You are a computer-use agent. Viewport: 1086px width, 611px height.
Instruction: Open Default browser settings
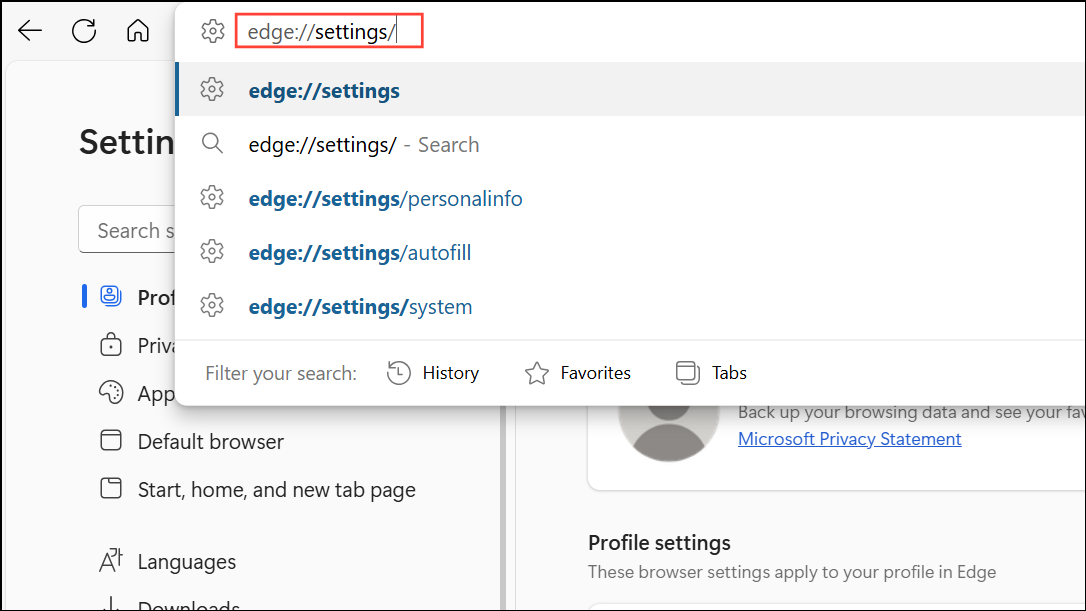coord(211,441)
